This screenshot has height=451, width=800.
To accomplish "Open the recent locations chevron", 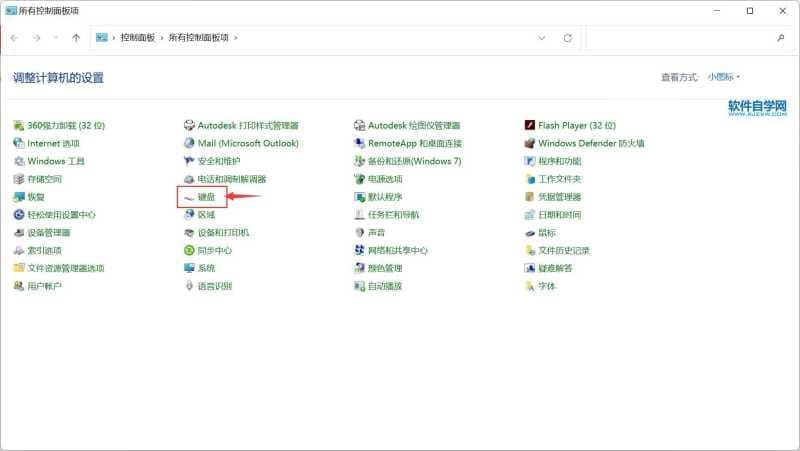I will [x=56, y=38].
